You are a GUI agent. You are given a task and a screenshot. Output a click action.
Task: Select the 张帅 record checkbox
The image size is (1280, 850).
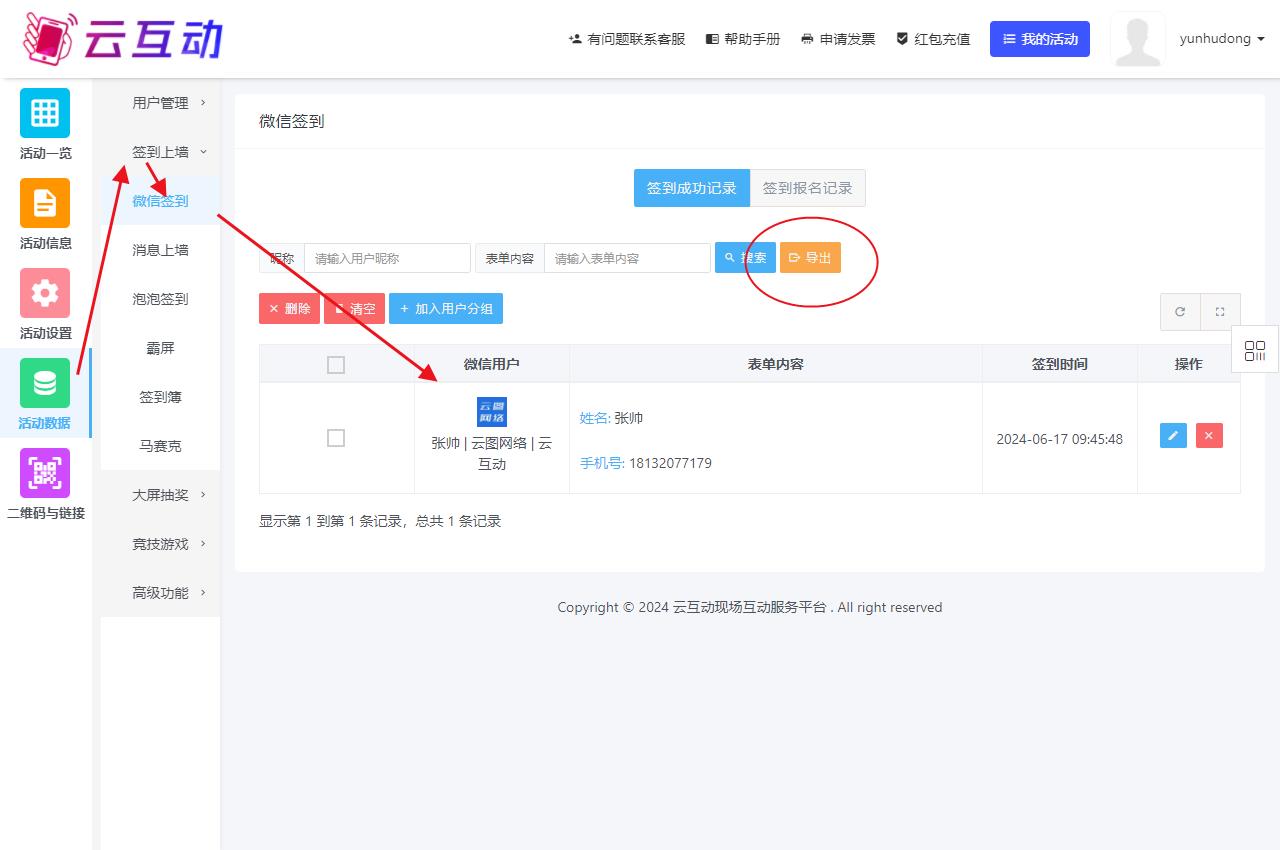click(x=336, y=438)
